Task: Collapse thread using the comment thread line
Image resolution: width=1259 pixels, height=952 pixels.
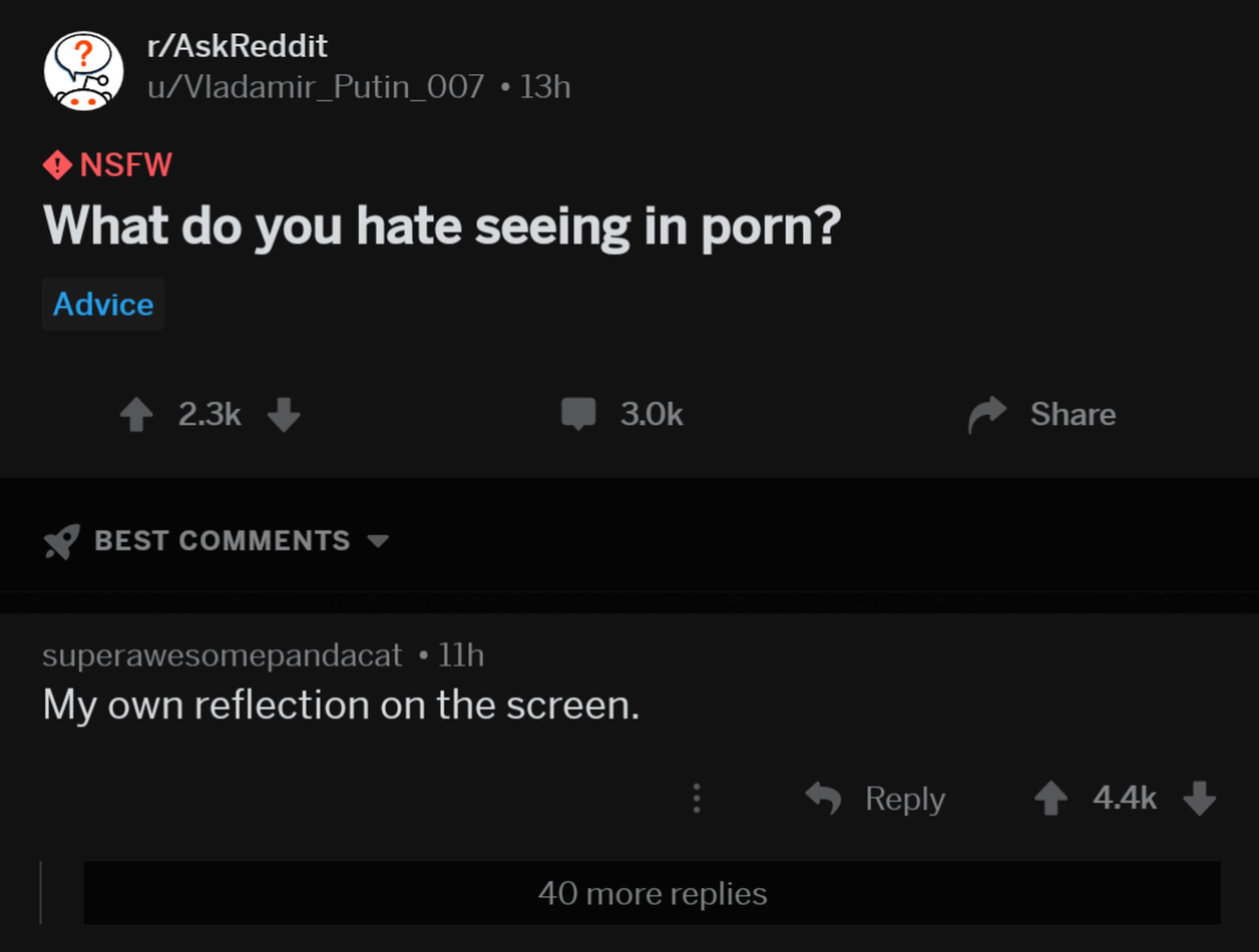Action: click(x=40, y=892)
